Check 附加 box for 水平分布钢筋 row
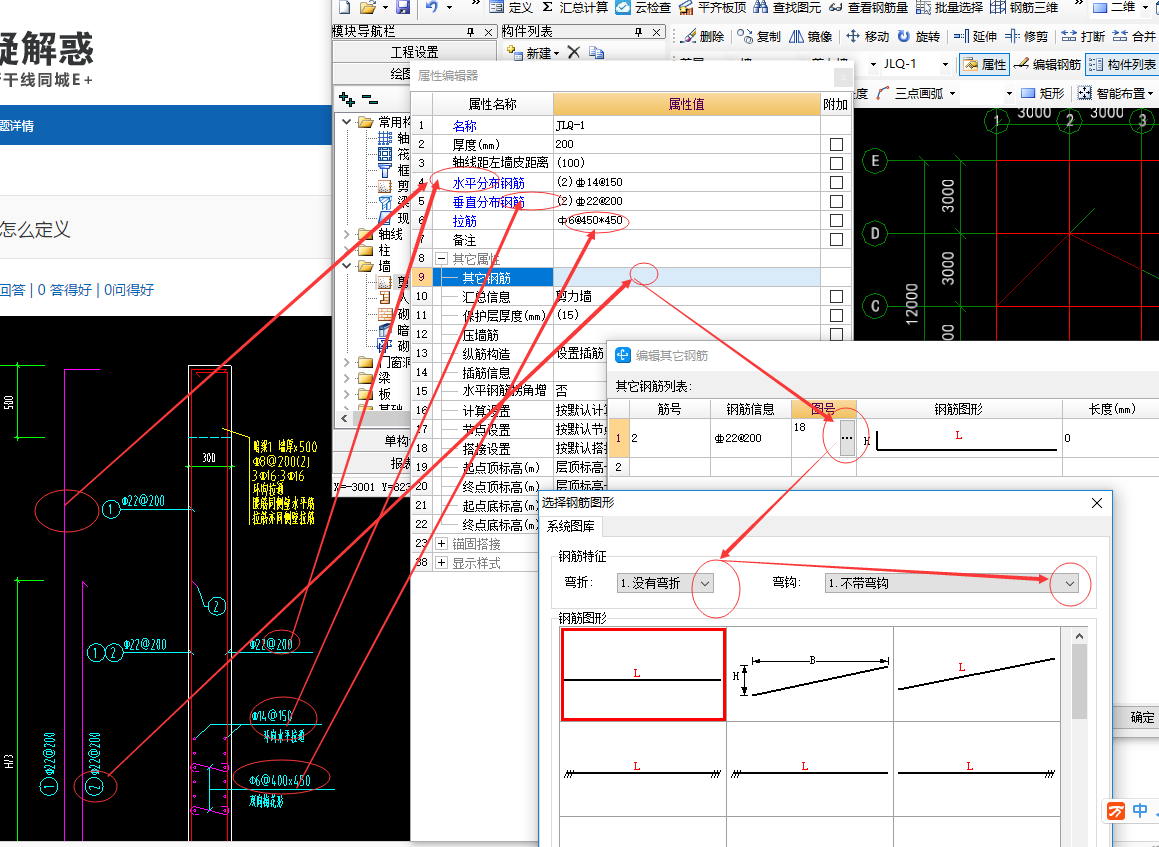 836,183
